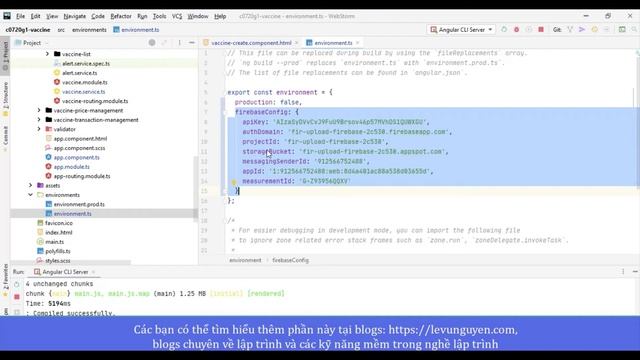Click 'Compiled successfully' console line
Screen dimensions: 640x360
[70, 313]
